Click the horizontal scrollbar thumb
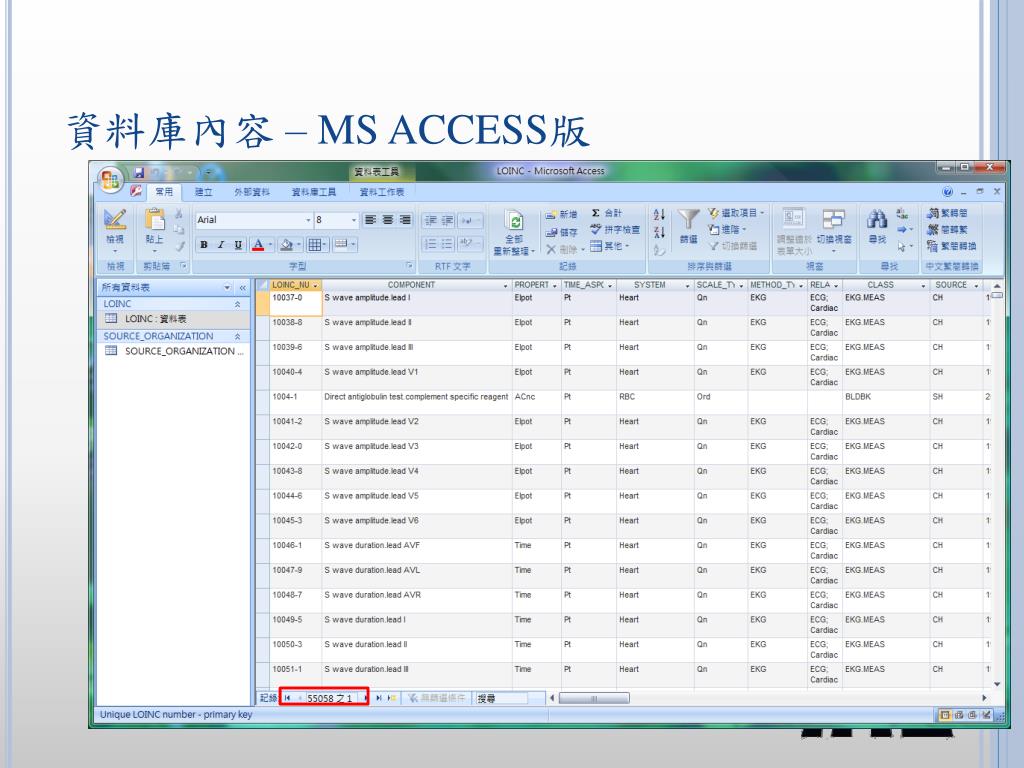Image resolution: width=1024 pixels, height=768 pixels. click(x=594, y=698)
